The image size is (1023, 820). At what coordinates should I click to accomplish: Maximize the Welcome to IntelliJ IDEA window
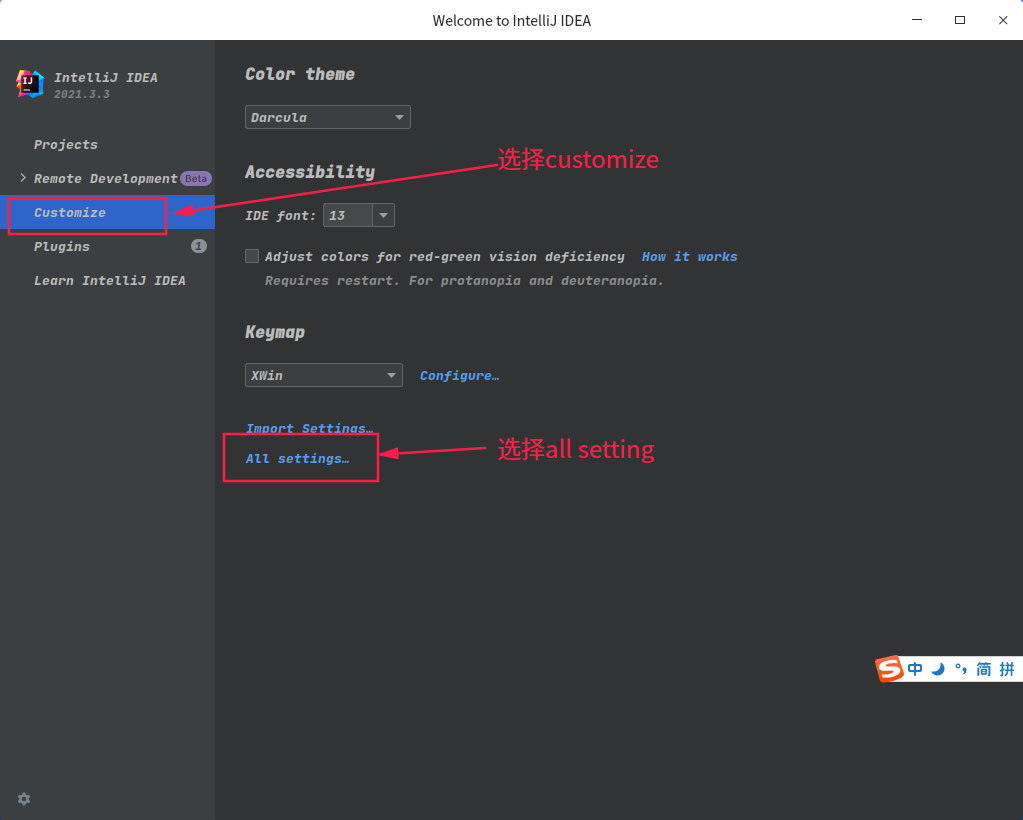click(960, 20)
